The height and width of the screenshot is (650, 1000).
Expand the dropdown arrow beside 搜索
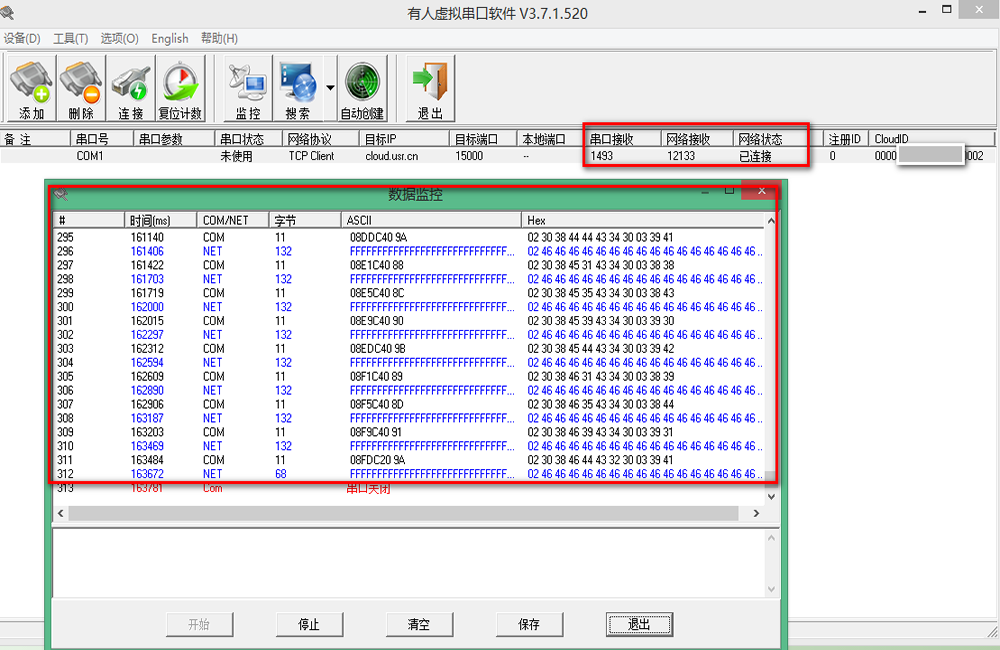tap(330, 88)
